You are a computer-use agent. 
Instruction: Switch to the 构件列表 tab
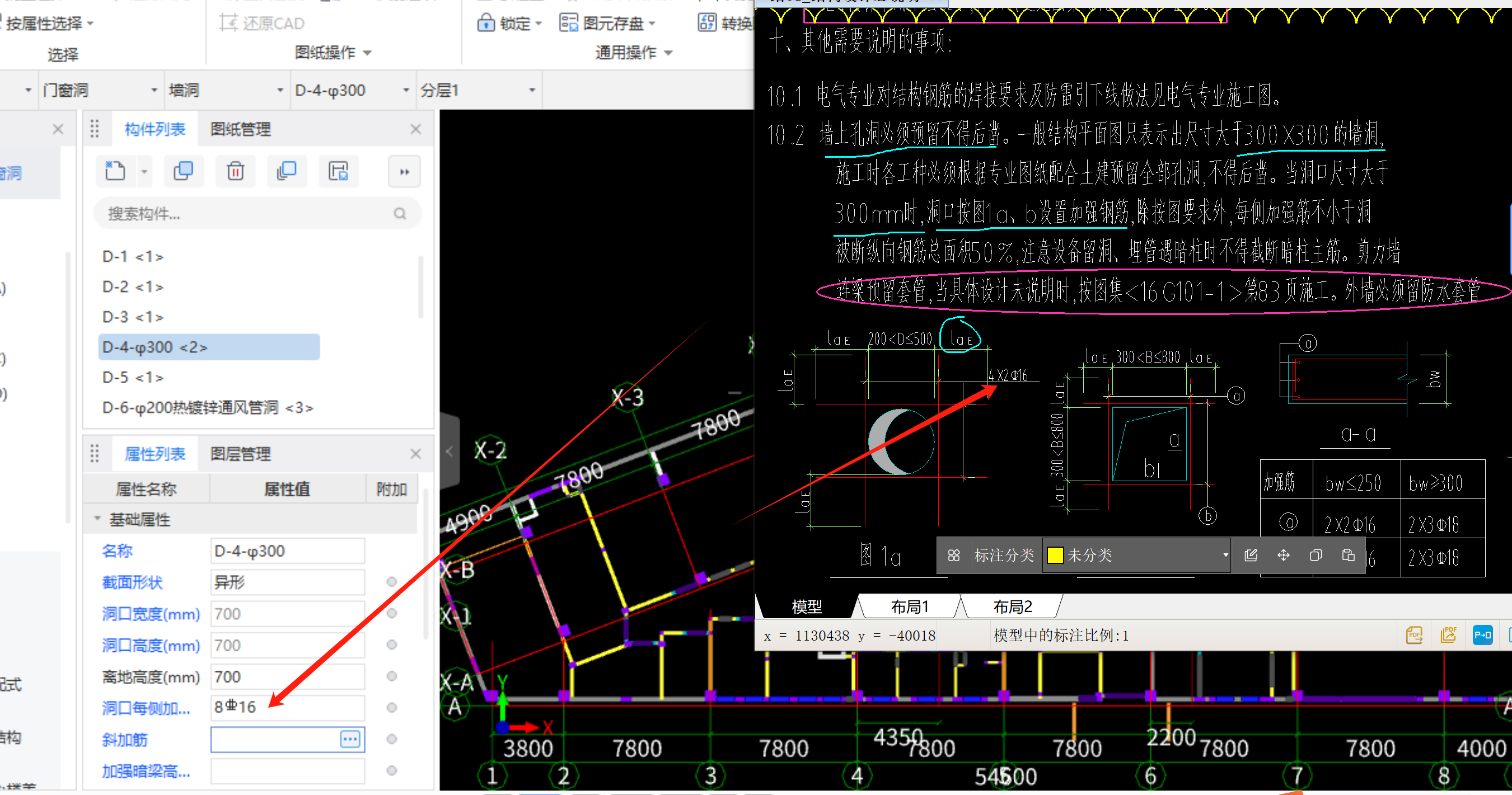pyautogui.click(x=155, y=129)
